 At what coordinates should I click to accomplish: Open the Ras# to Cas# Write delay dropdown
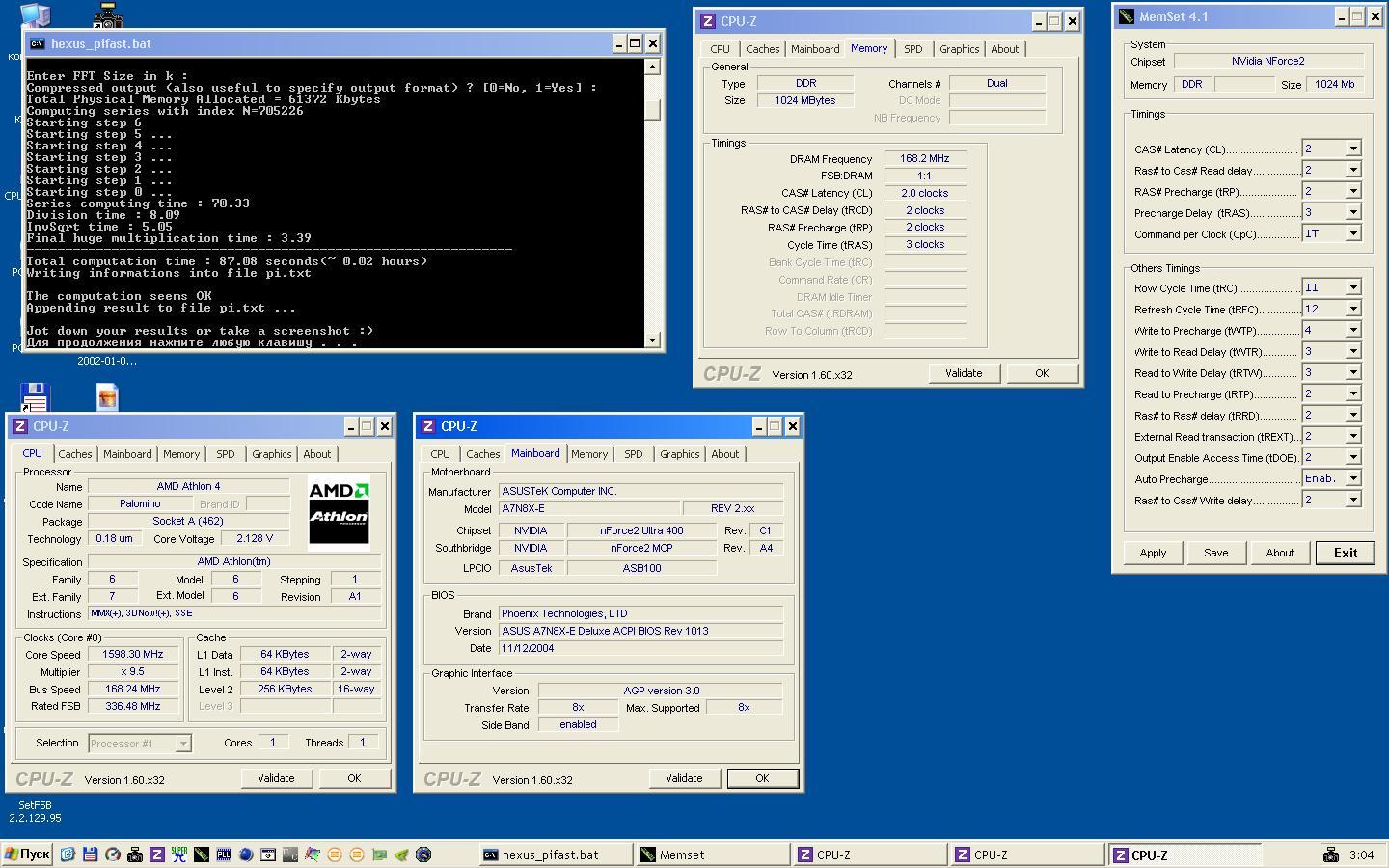click(1353, 500)
